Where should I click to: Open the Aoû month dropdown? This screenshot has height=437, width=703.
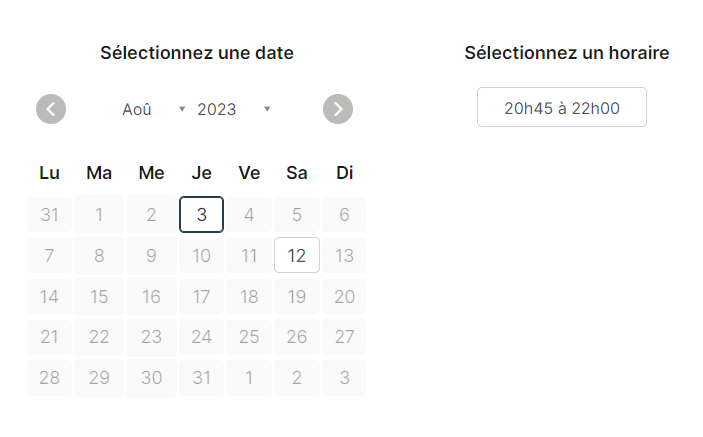tap(154, 109)
